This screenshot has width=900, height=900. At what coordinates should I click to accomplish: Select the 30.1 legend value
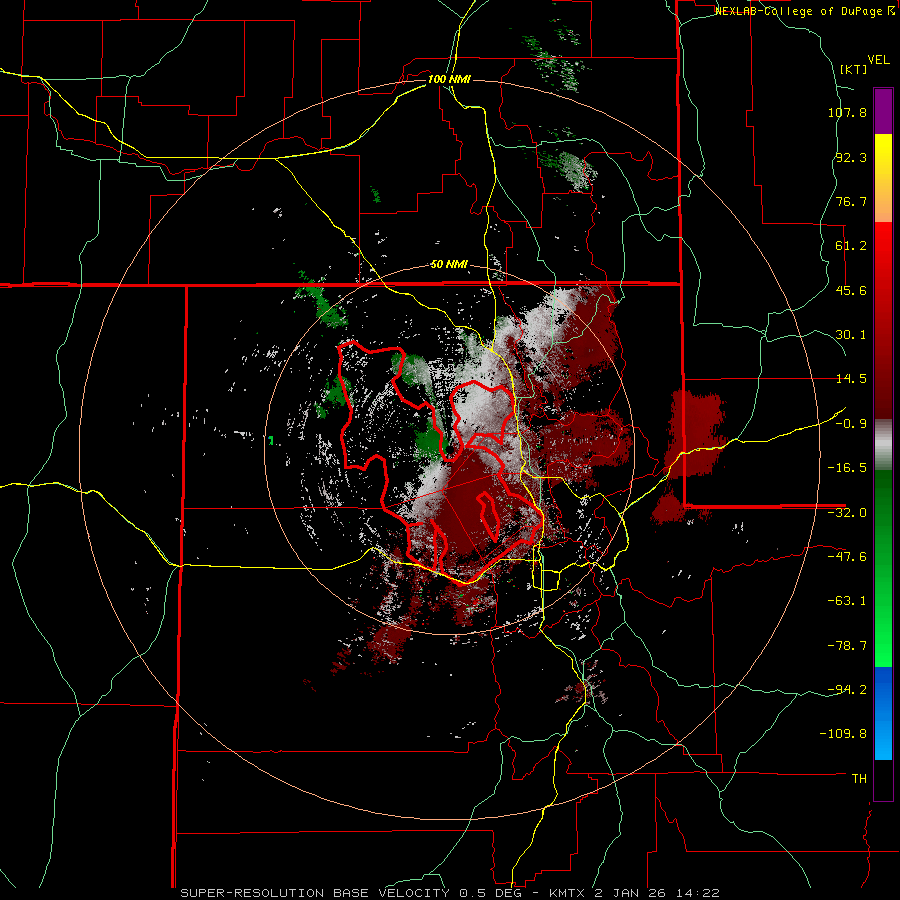[x=851, y=335]
